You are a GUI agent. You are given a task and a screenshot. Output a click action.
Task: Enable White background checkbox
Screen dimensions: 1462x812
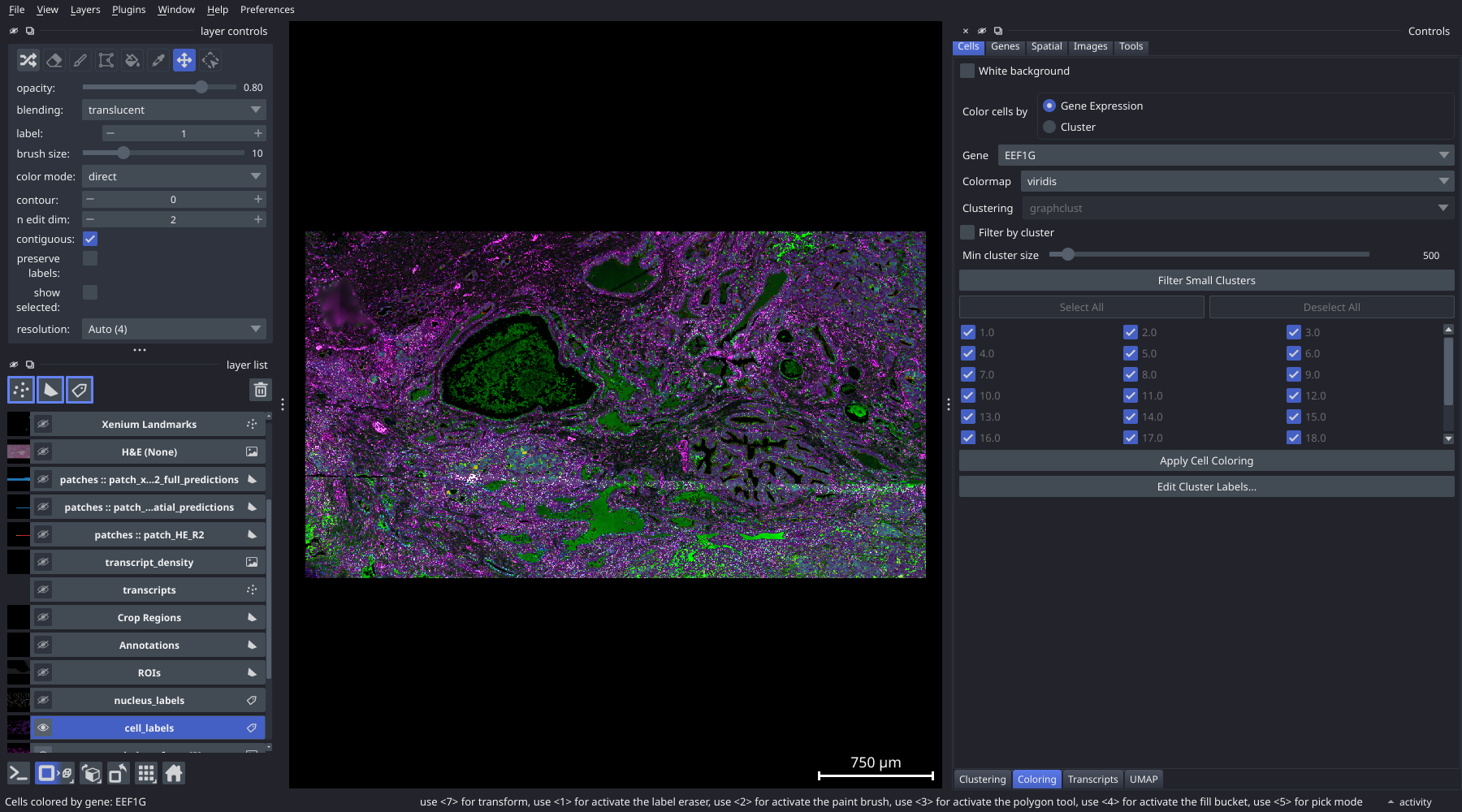tap(967, 71)
